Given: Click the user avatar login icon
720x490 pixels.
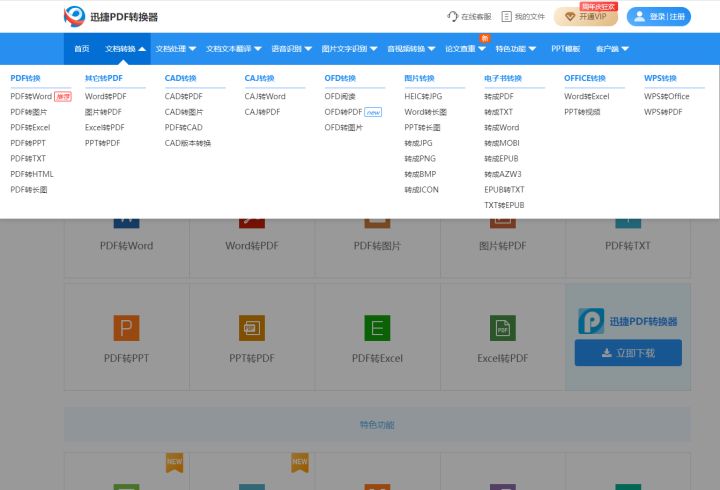Looking at the screenshot, I should coord(640,17).
